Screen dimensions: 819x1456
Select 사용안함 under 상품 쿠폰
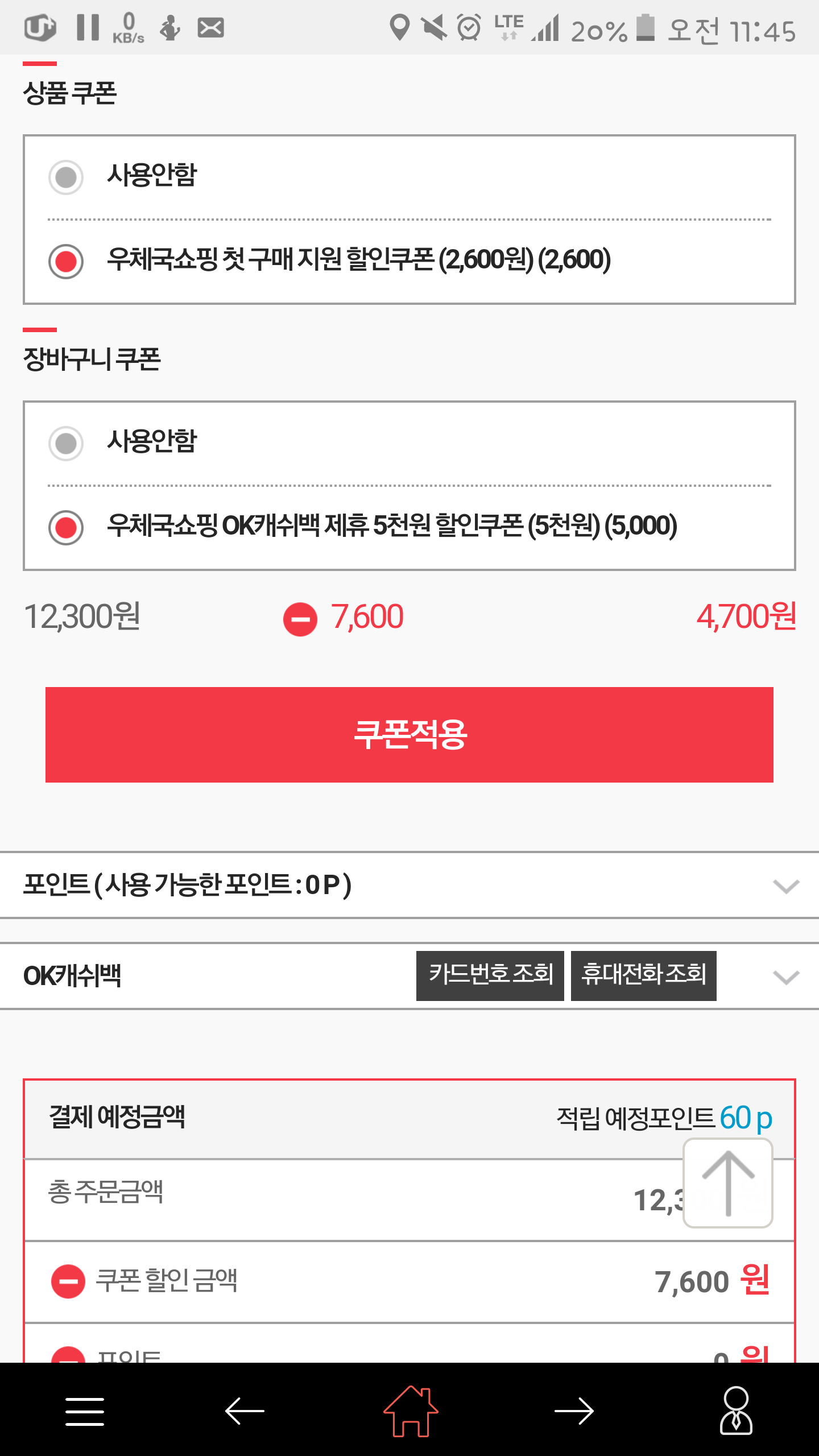66,177
